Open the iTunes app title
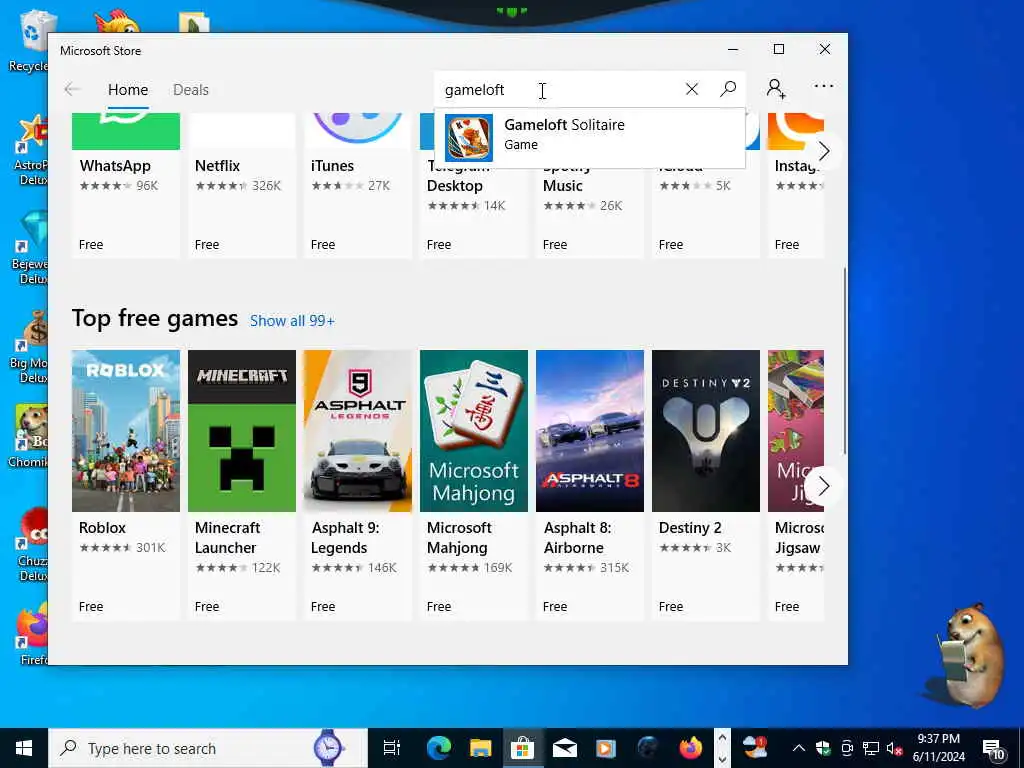Viewport: 1024px width, 768px height. tap(332, 166)
